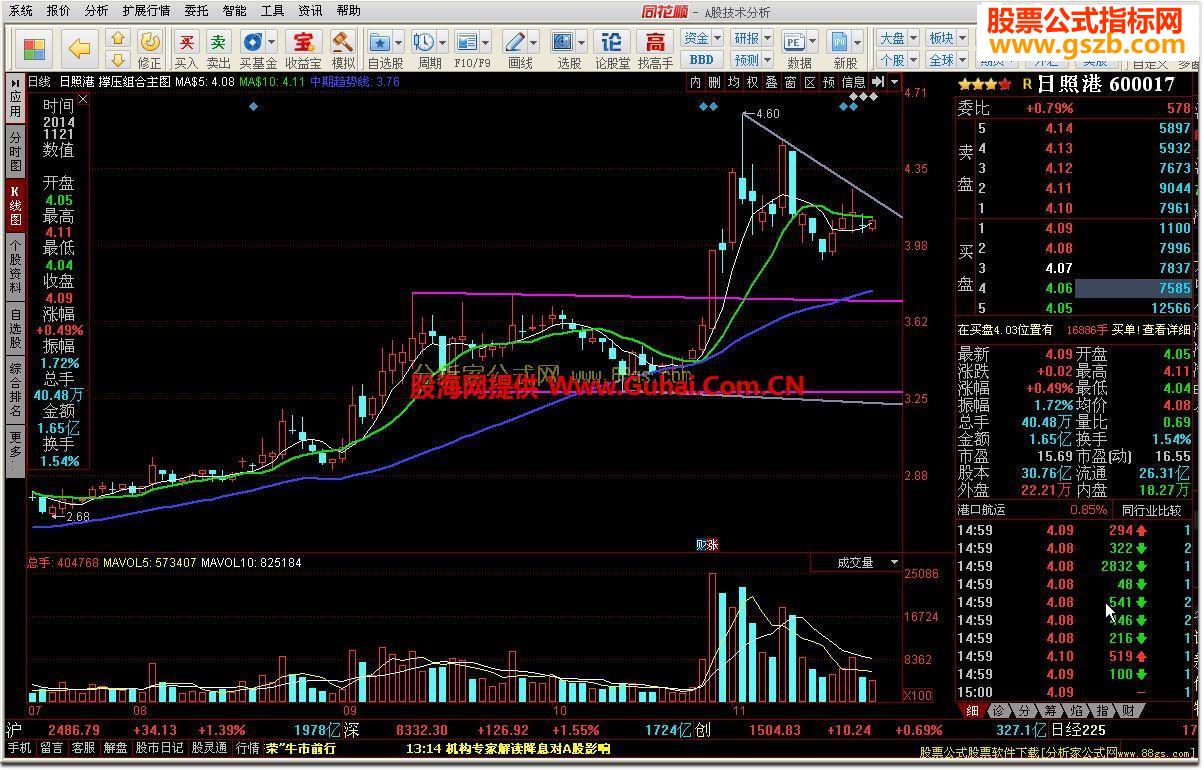The image size is (1204, 770).
Task: Toggle the 权 adjustment button
Action: 752,82
